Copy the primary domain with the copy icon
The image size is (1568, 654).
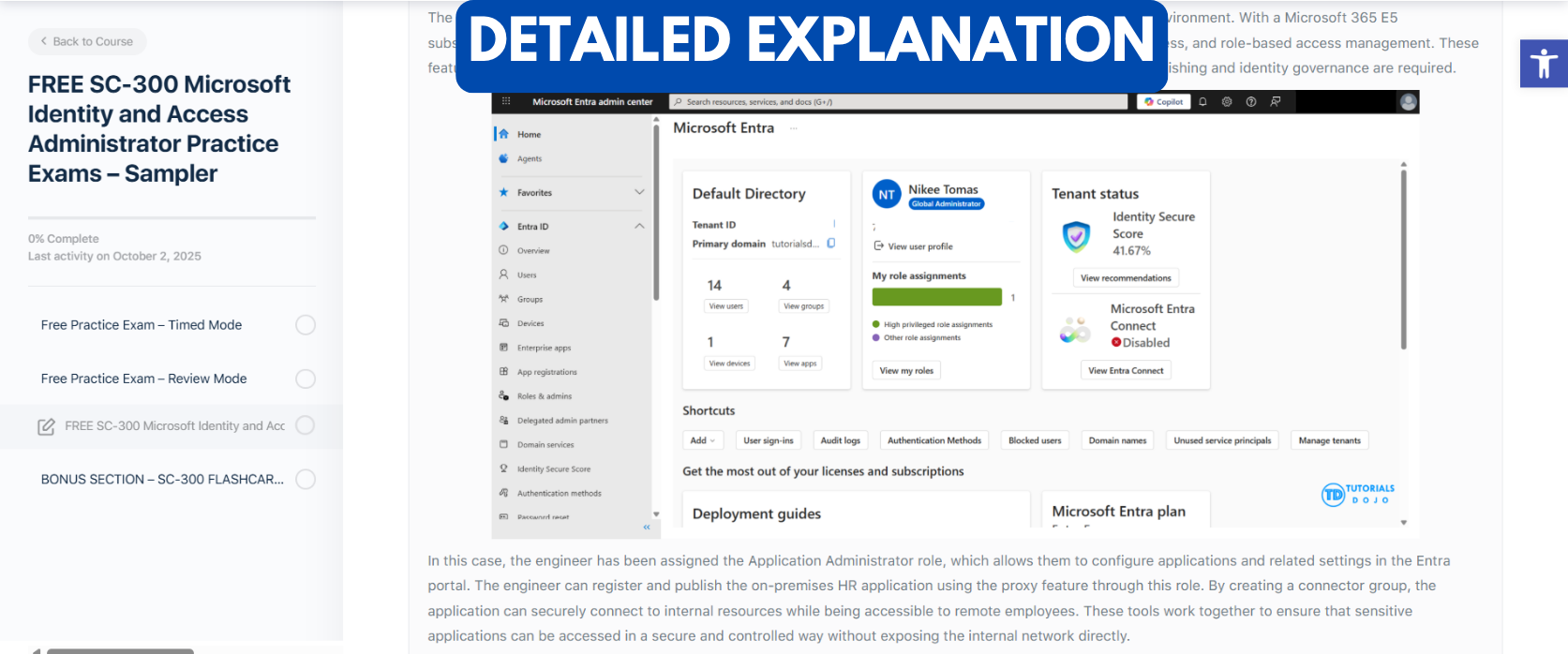831,244
